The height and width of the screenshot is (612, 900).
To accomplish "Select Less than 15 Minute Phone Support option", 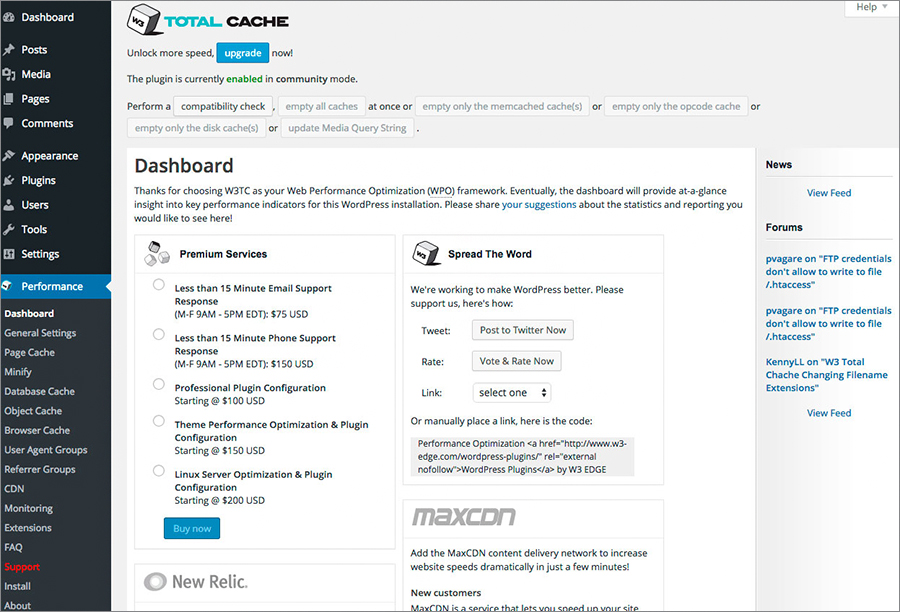I will coord(158,334).
